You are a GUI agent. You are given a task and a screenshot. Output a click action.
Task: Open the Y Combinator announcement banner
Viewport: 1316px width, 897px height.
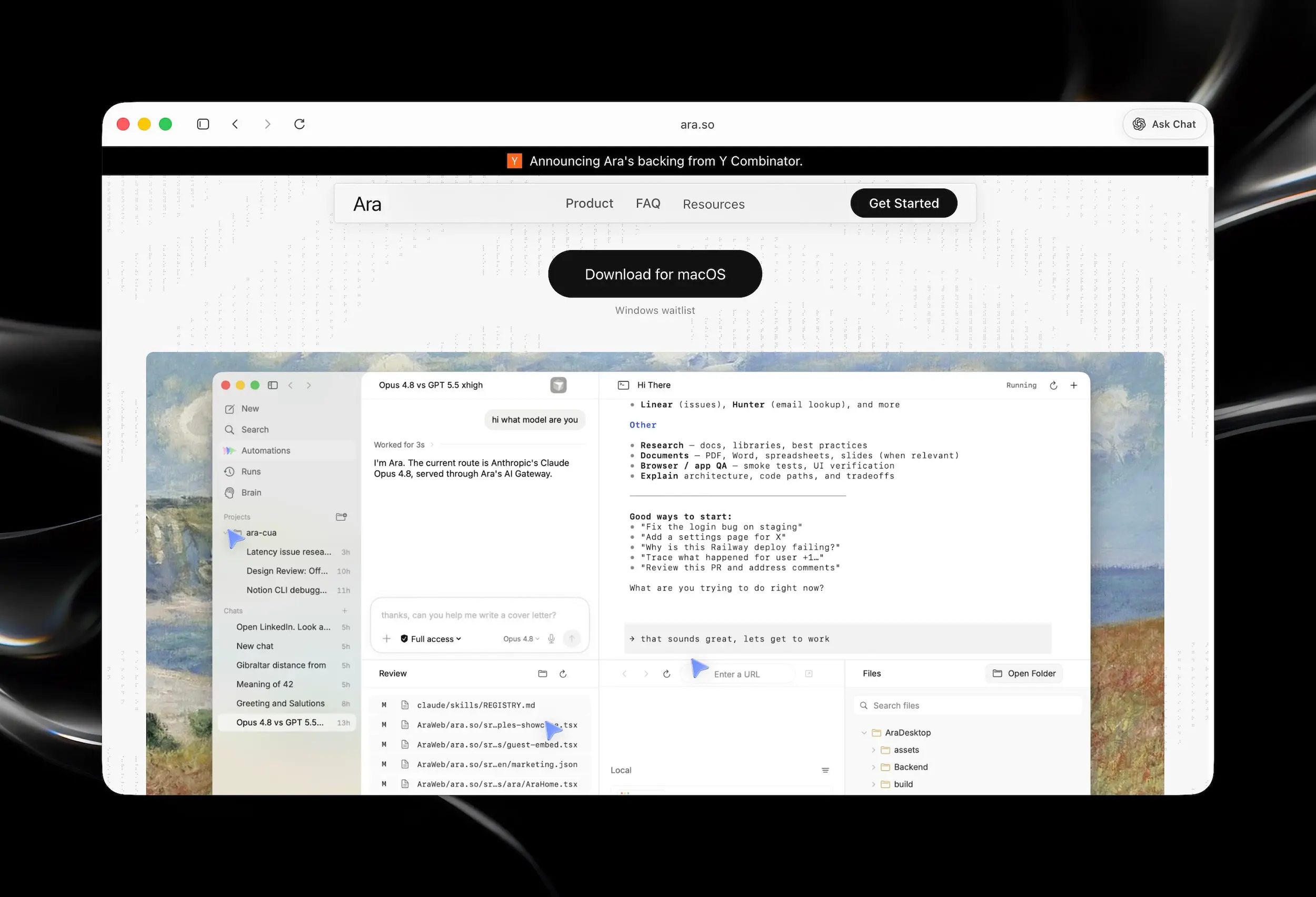[655, 161]
